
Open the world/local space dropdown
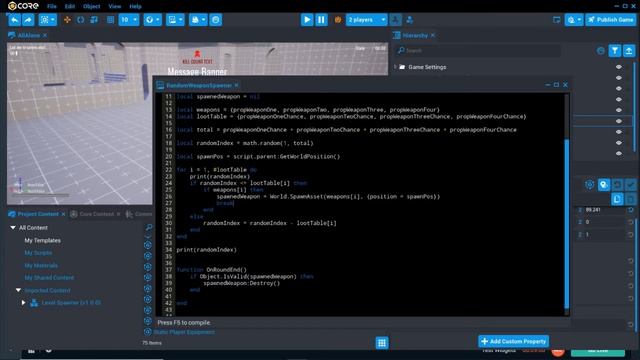153,20
